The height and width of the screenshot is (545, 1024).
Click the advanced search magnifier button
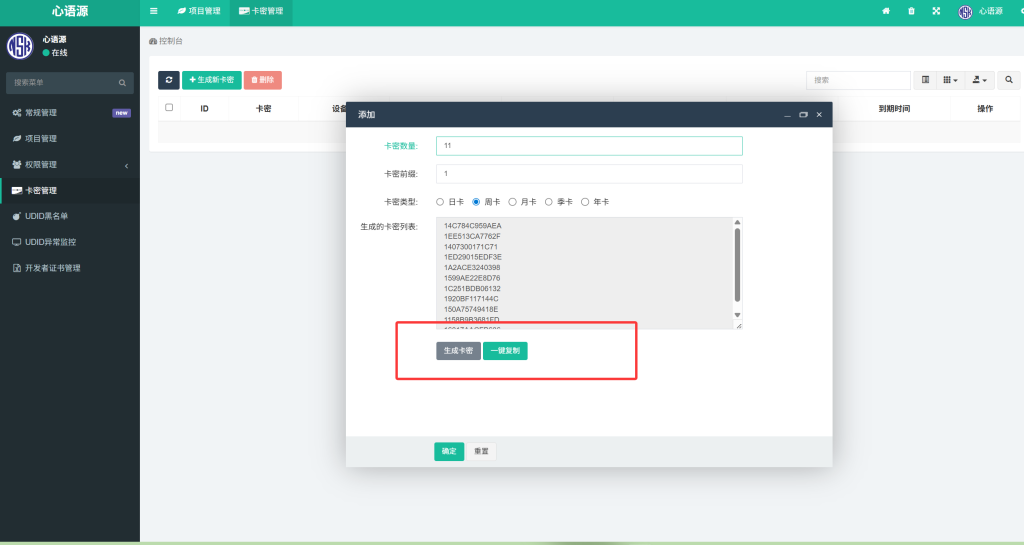click(x=1009, y=80)
